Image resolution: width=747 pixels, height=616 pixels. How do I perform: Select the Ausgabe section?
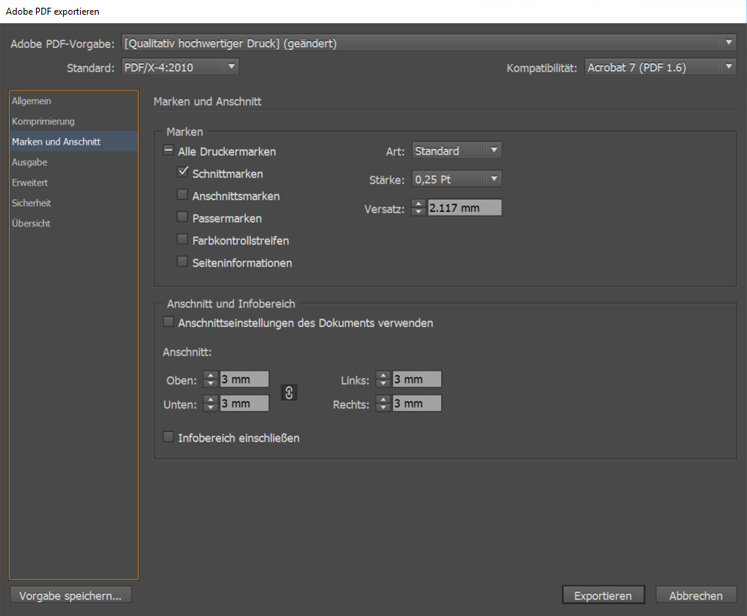tap(74, 162)
